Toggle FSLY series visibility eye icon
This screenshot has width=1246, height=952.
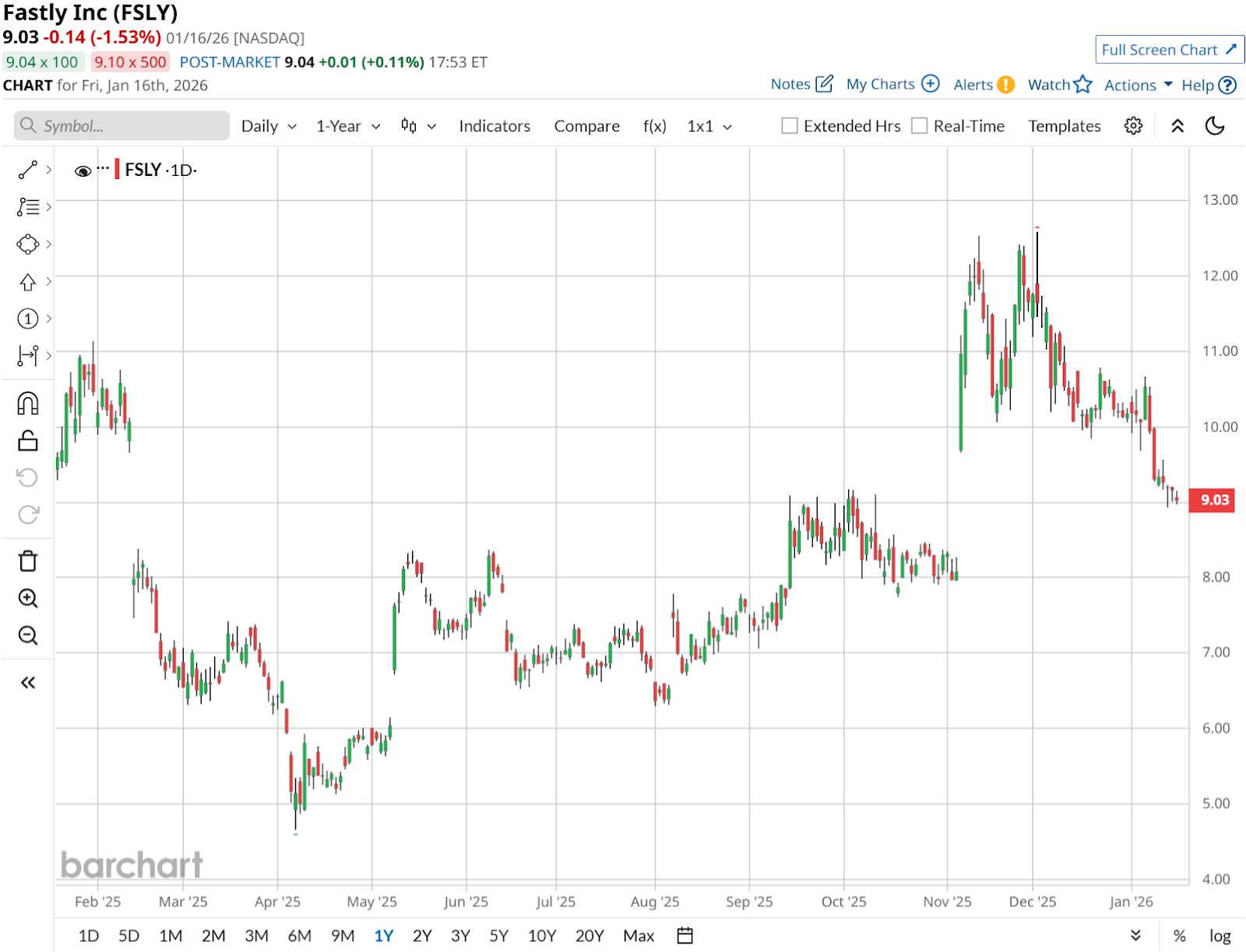pyautogui.click(x=83, y=170)
